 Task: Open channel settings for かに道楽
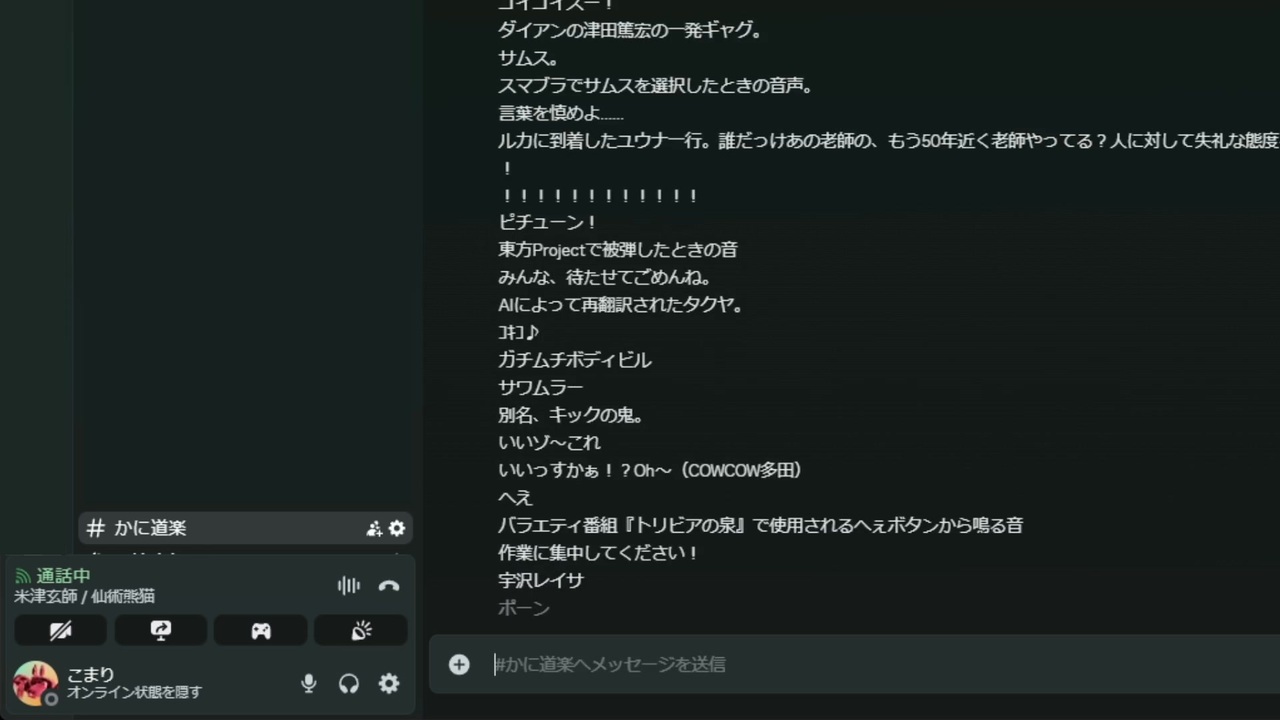(397, 528)
